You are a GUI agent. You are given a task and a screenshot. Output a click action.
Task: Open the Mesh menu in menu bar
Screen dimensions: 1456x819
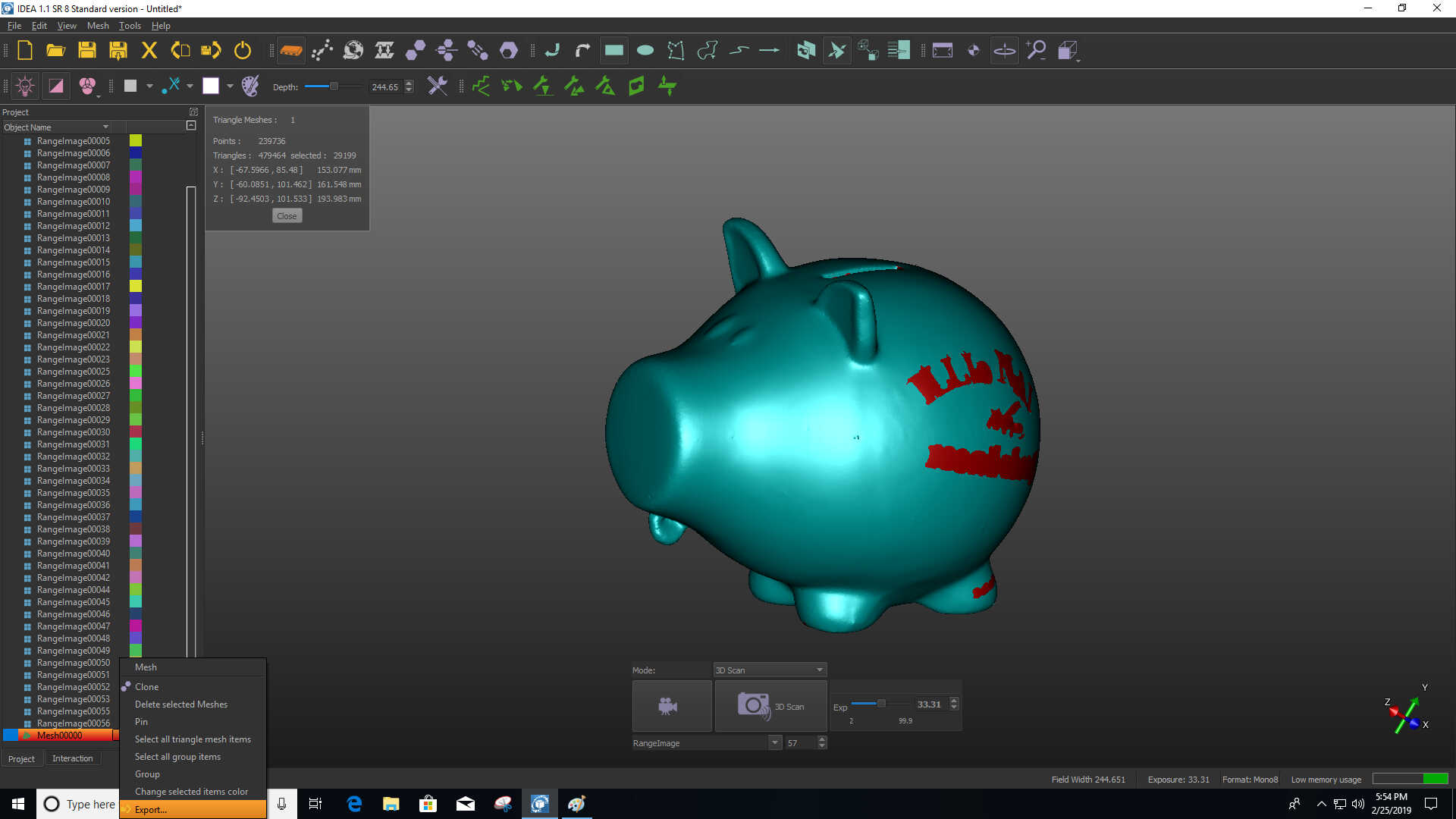[98, 26]
